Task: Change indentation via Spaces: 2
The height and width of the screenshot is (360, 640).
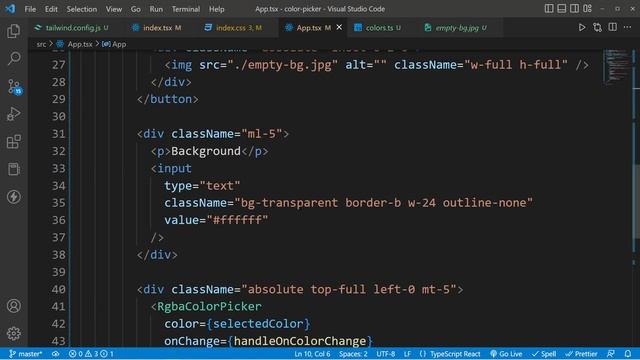Action: coord(353,353)
